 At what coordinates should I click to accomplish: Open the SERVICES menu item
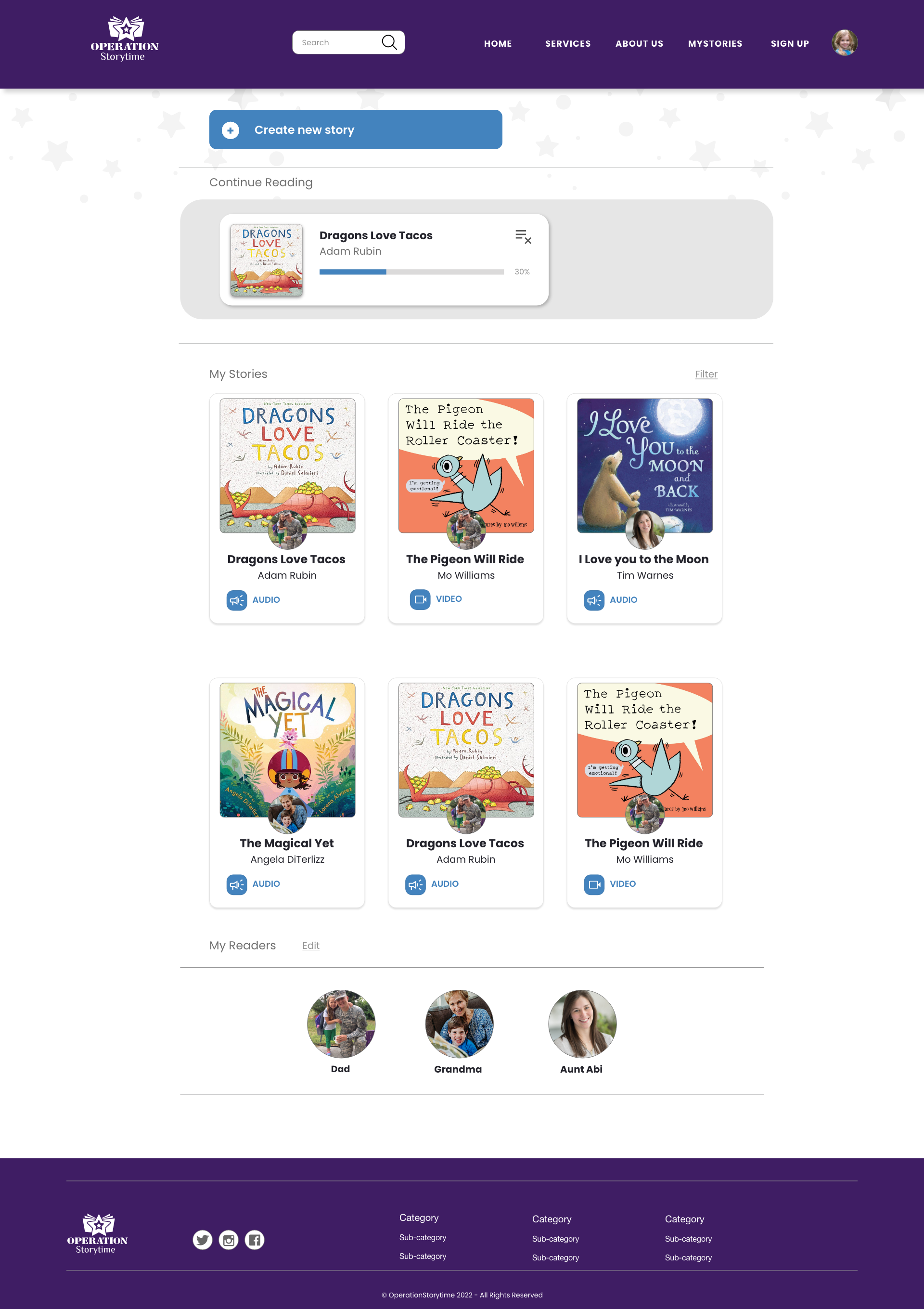[x=568, y=43]
